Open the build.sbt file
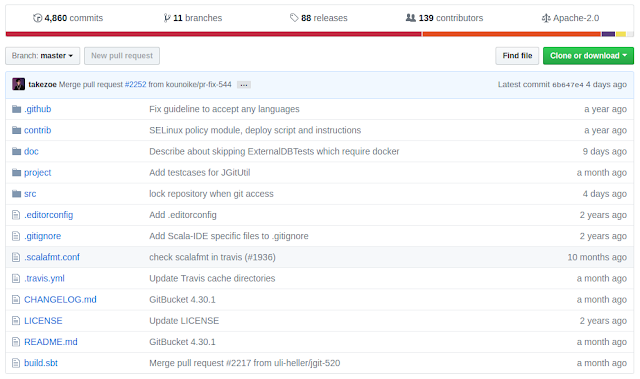640x379 pixels. (x=41, y=363)
